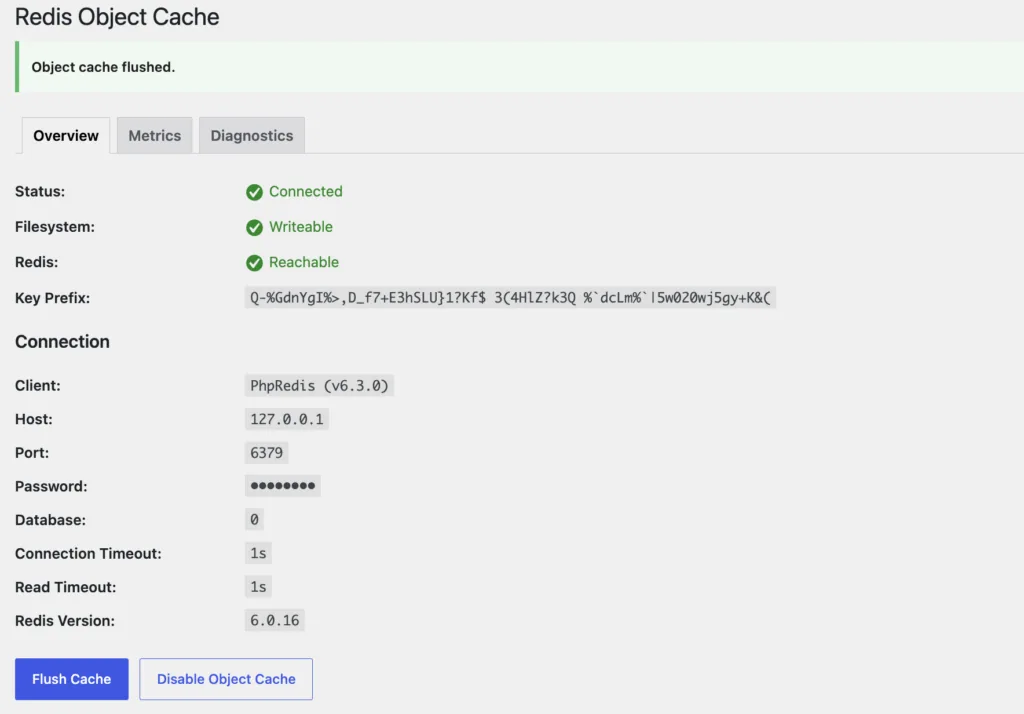Click the PhpRedis (v6.3.0) client value
Image resolution: width=1024 pixels, height=714 pixels.
click(x=319, y=385)
